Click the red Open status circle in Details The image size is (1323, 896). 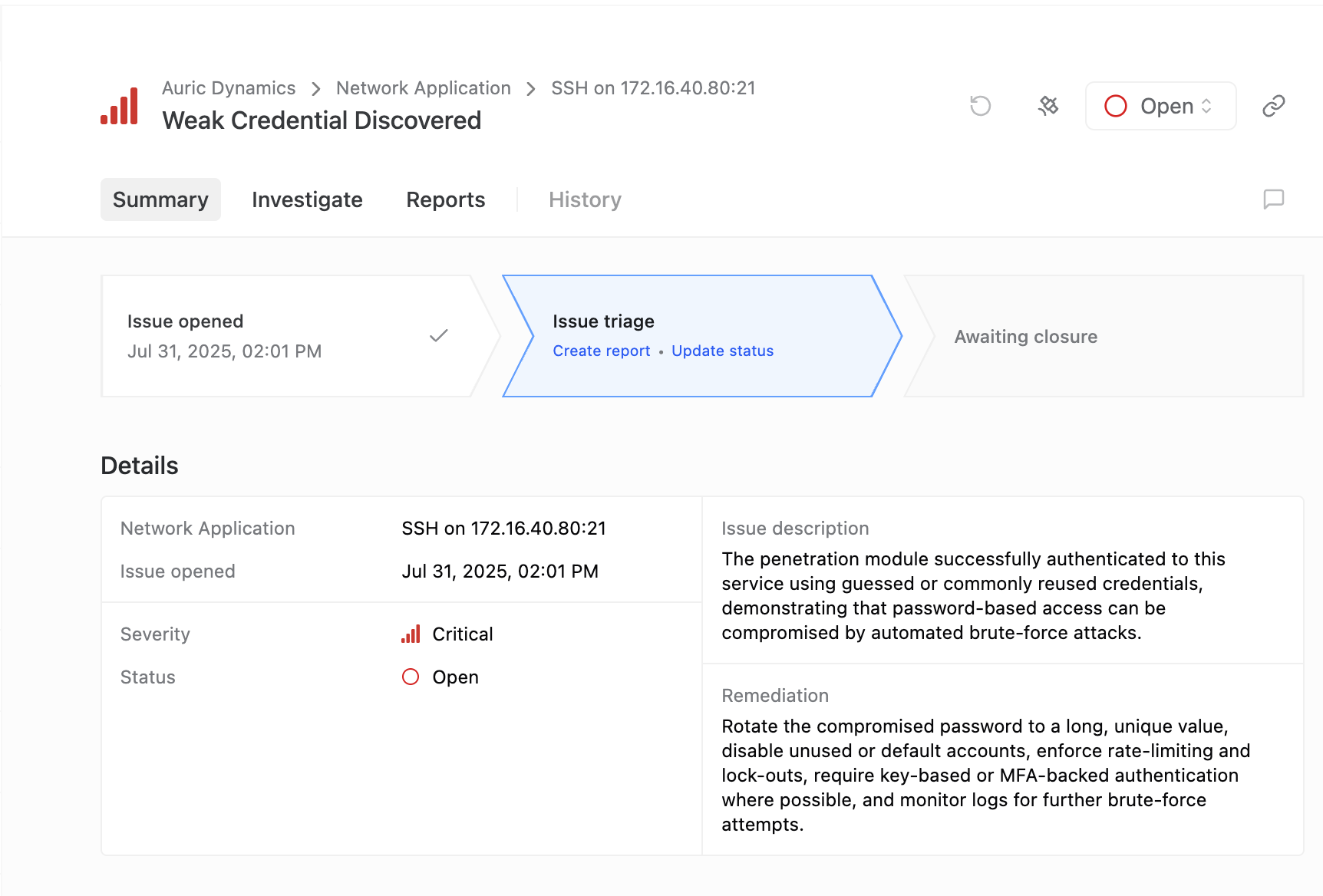pyautogui.click(x=411, y=677)
